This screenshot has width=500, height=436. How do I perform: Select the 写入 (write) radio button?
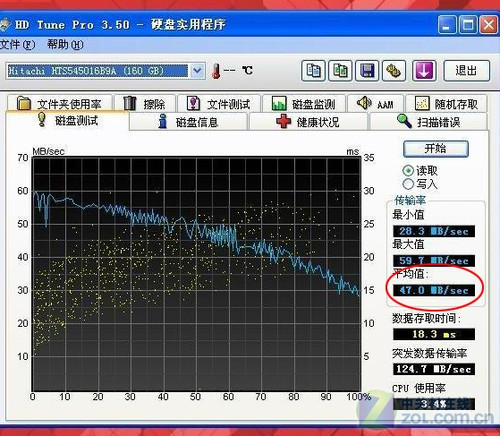coord(408,184)
